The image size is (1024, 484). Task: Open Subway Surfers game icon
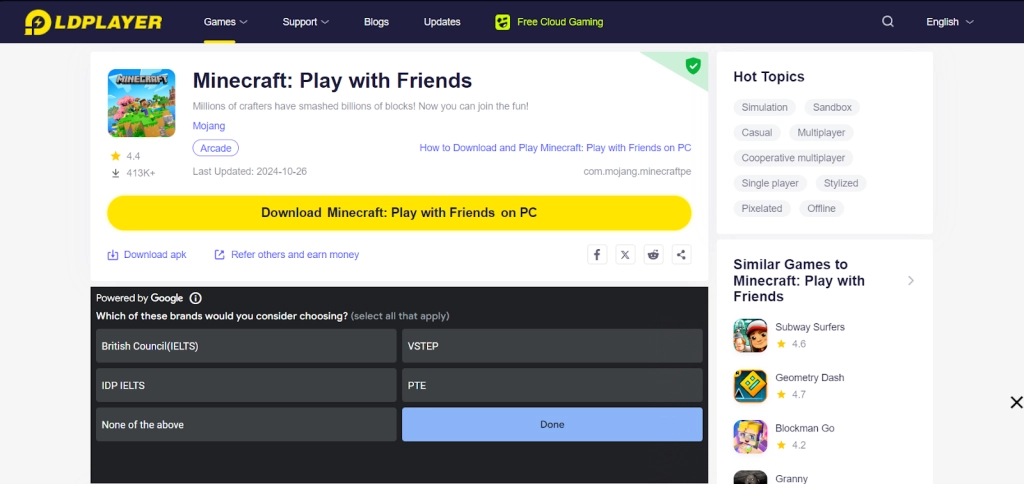(x=750, y=335)
